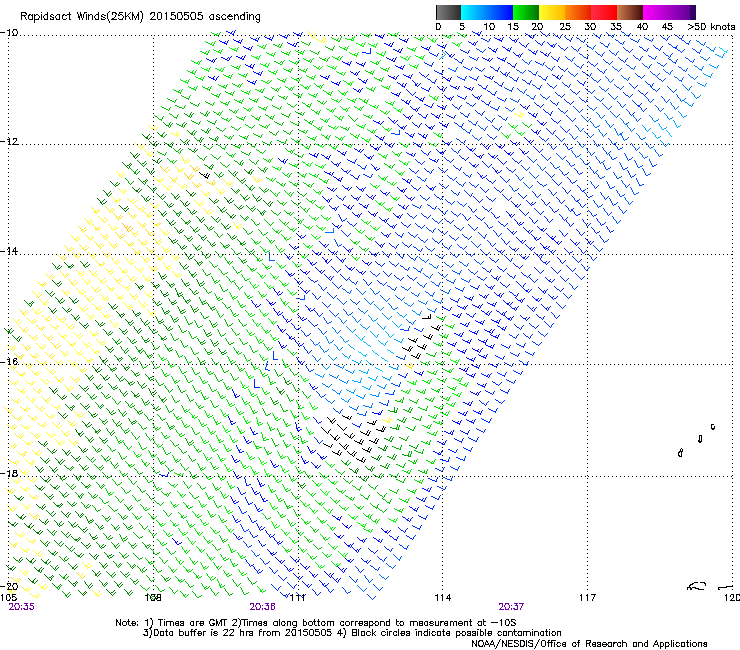Click the cyan 5-10 knots legend segment
740x650 pixels.
click(474, 12)
